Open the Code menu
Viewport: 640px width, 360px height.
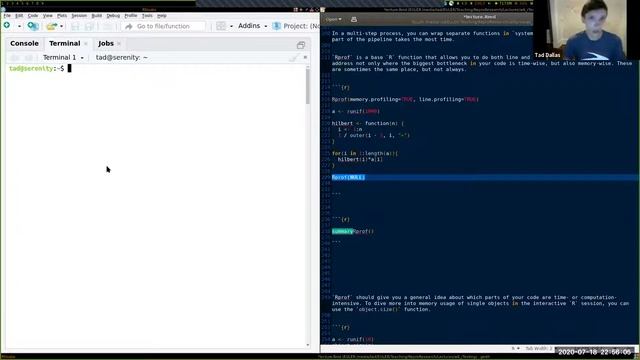[33, 16]
